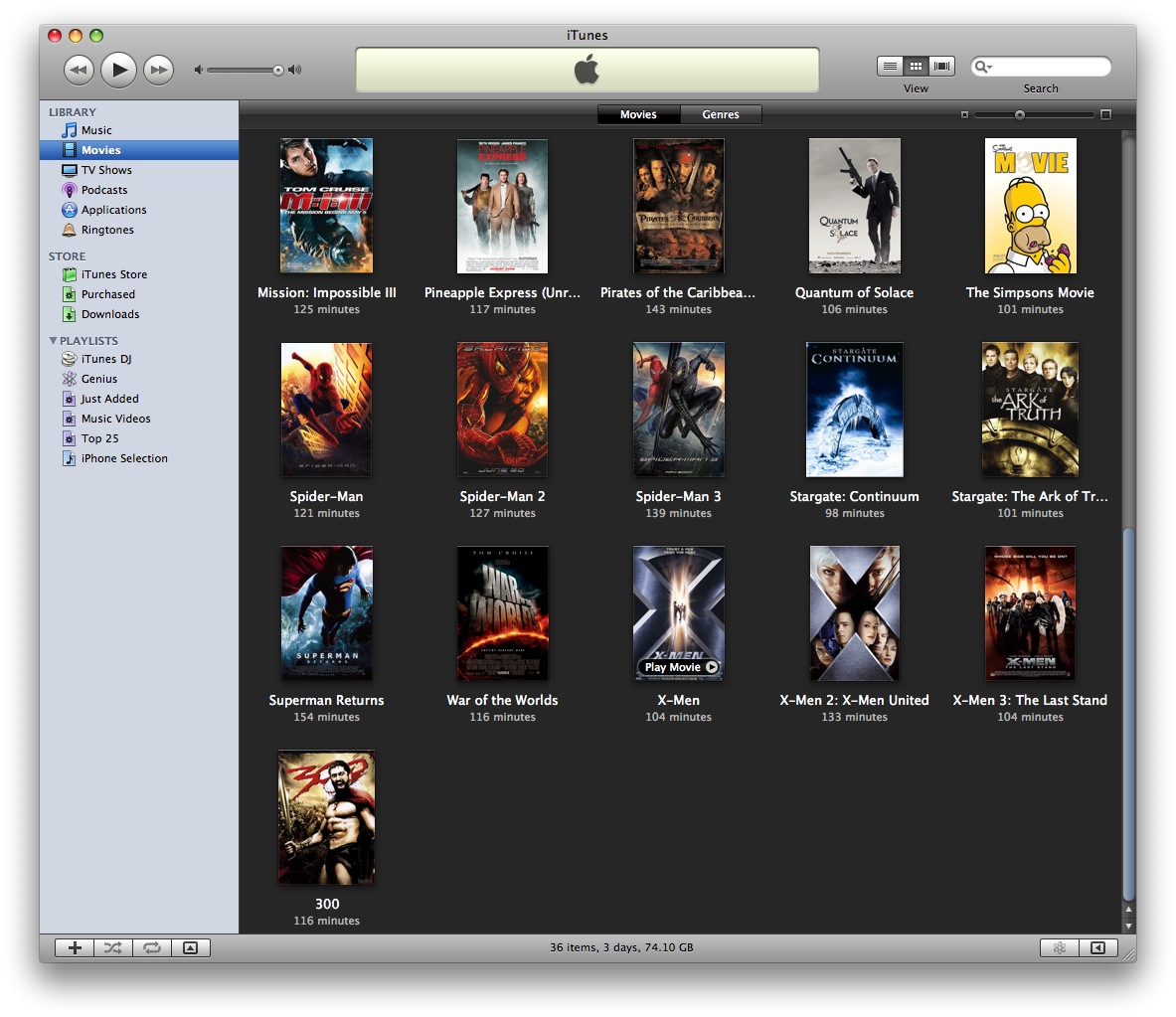Viewport: 1176px width, 1017px height.
Task: Select the Spider-Man 2 poster
Action: [x=502, y=410]
